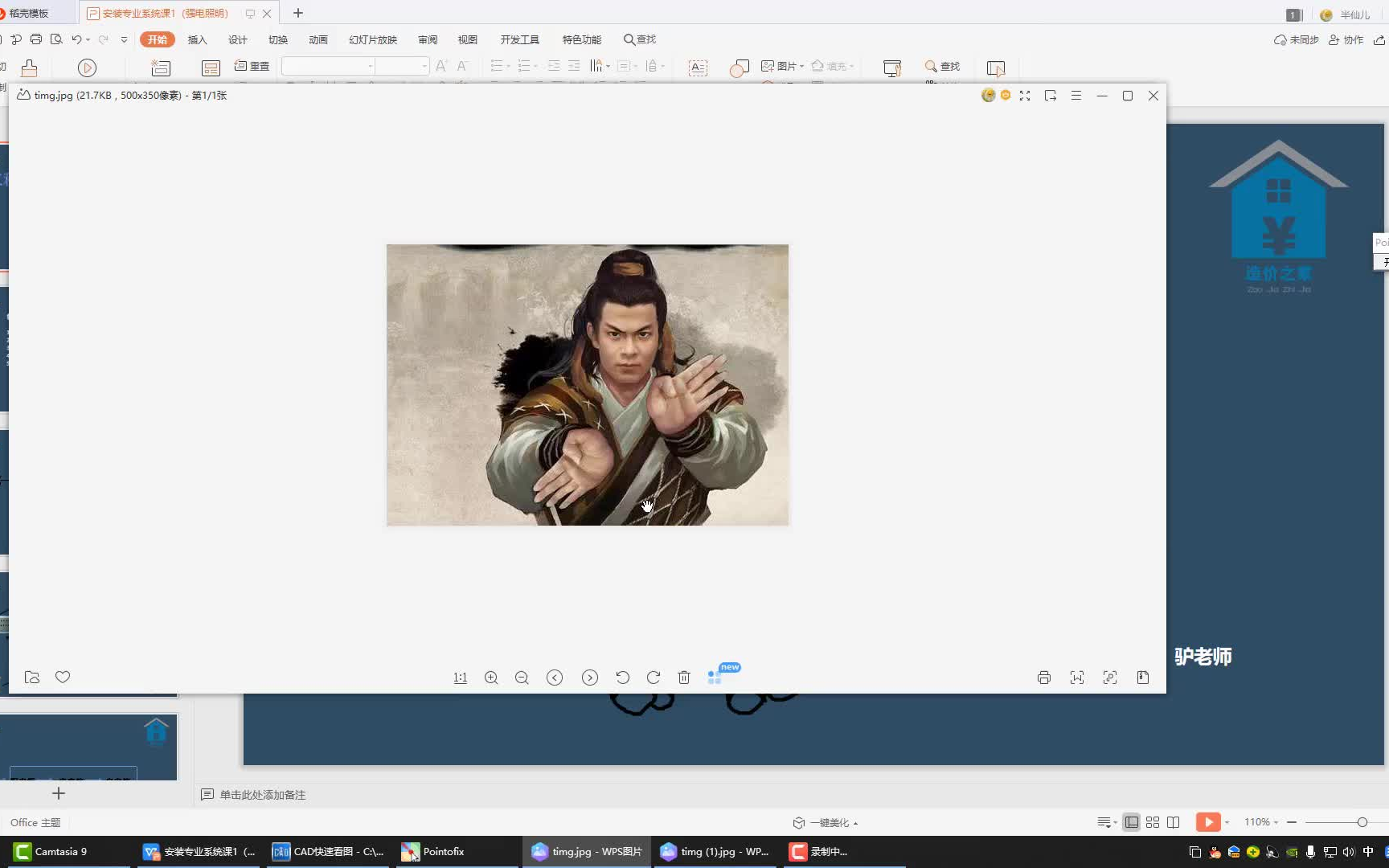Click undo in quick access toolbar

pyautogui.click(x=76, y=39)
